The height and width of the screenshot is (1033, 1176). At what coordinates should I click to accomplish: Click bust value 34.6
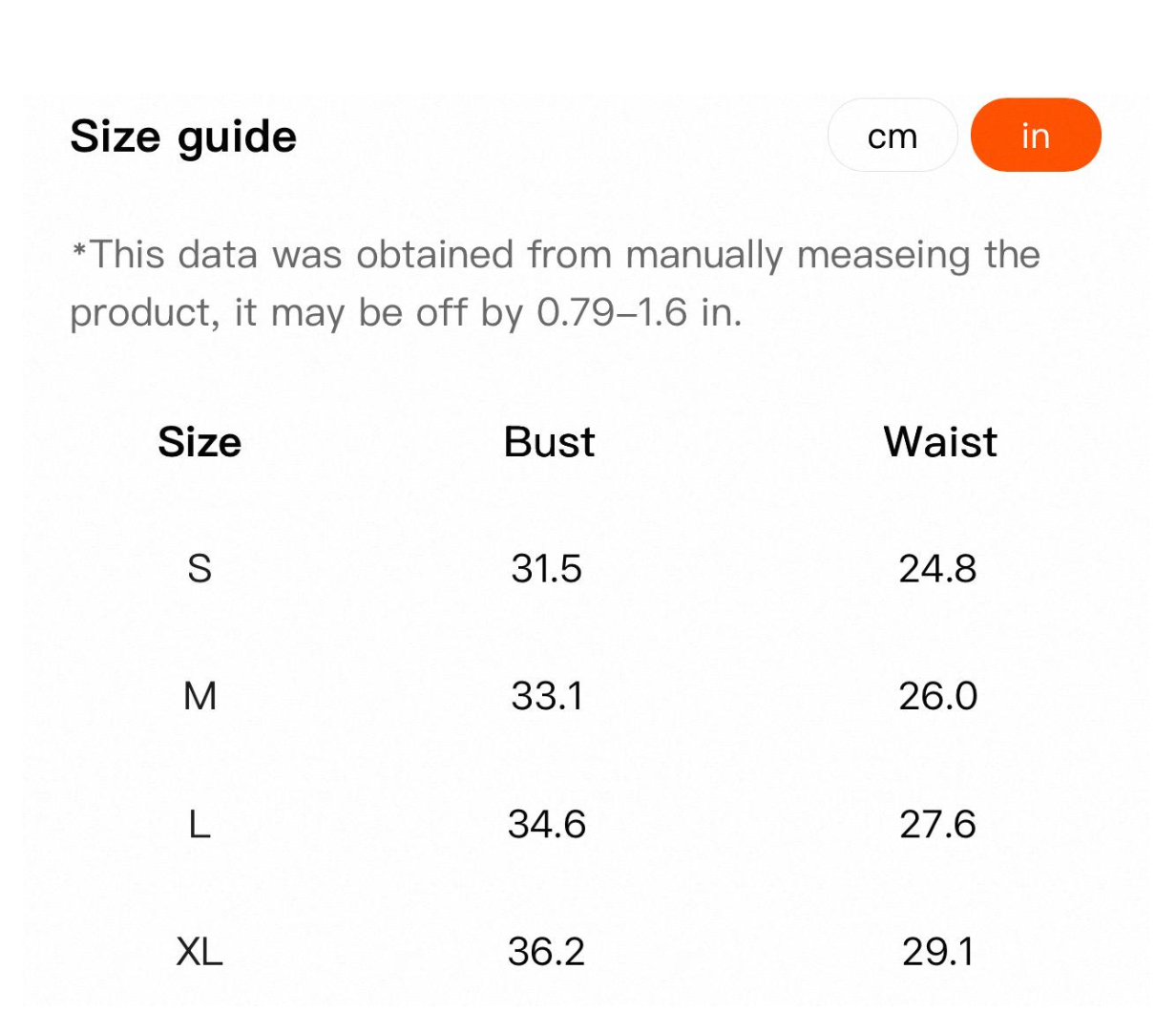pyautogui.click(x=546, y=824)
